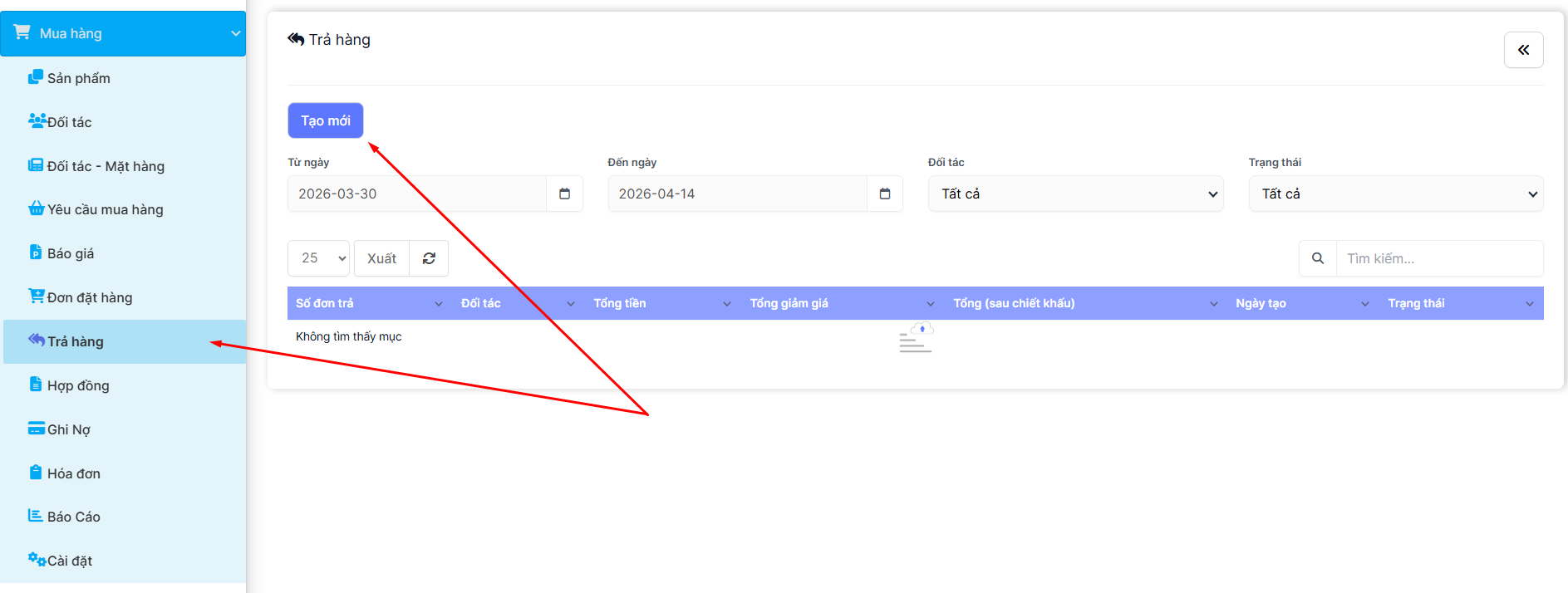
Task: Click the Cài đặt gears icon
Action: pyautogui.click(x=37, y=559)
